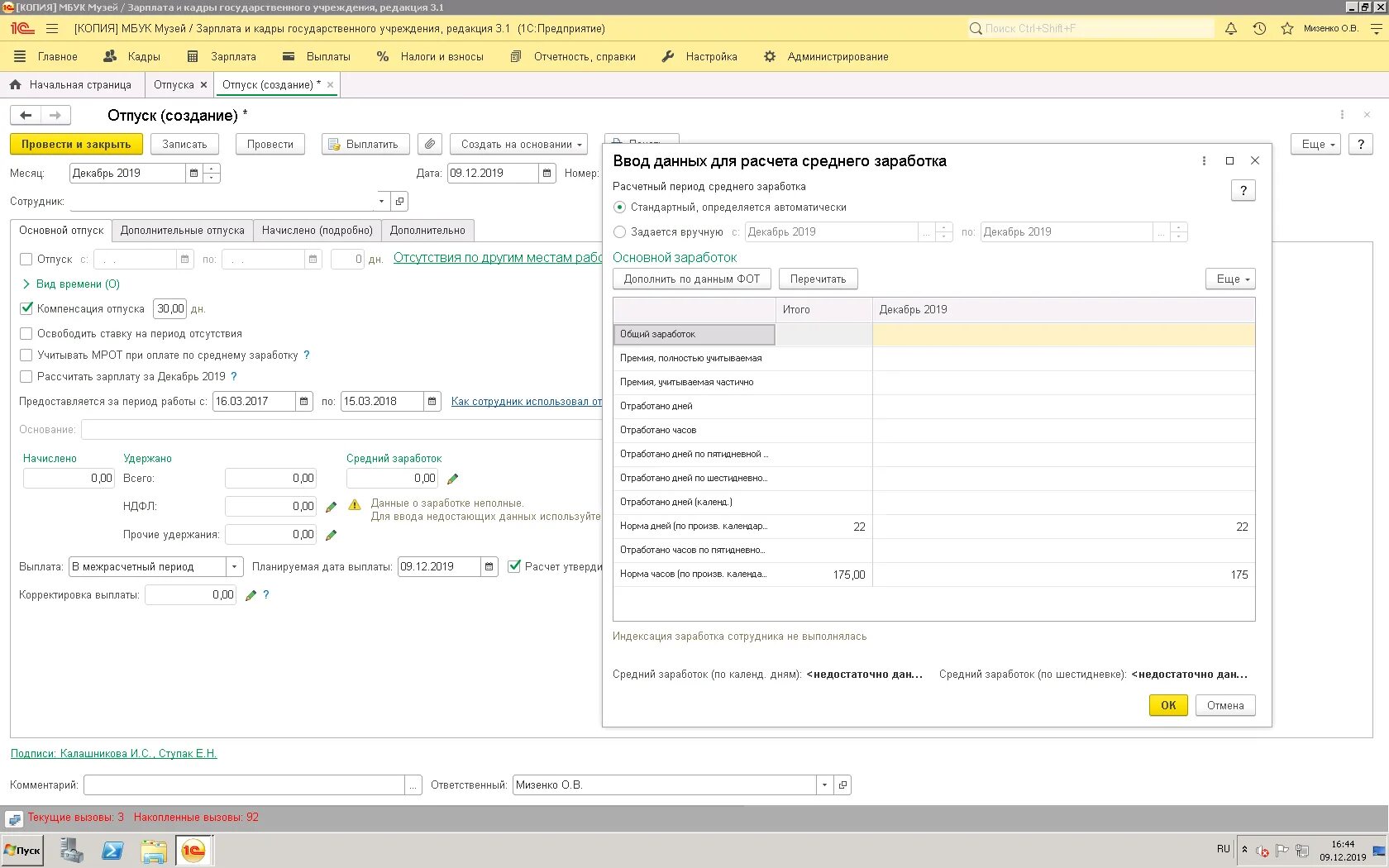Open the notifications bell icon

tap(1231, 28)
